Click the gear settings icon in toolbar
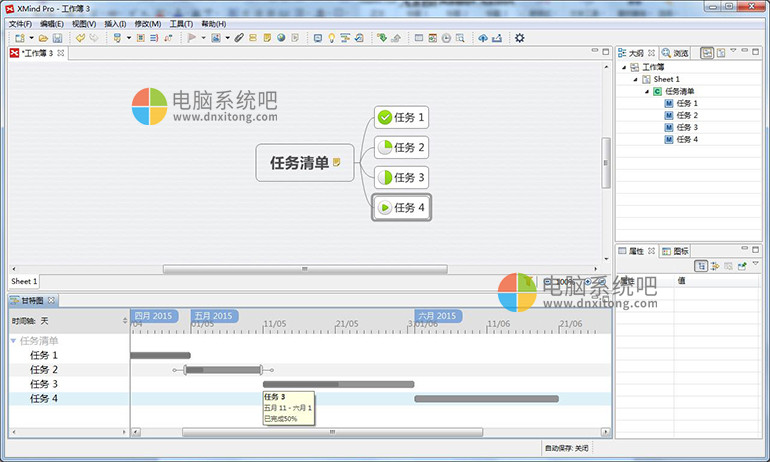 point(519,38)
